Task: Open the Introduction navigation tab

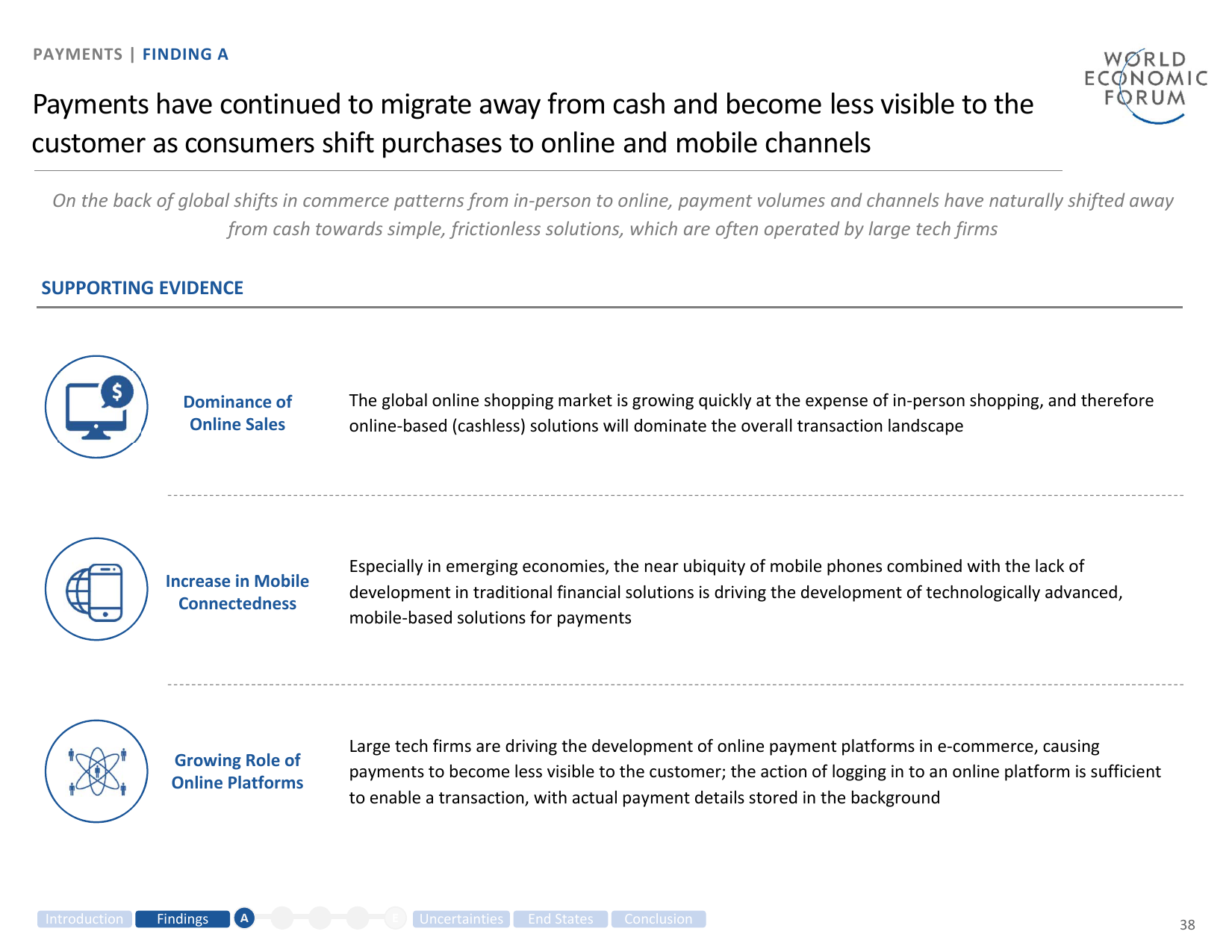Action: [84, 919]
